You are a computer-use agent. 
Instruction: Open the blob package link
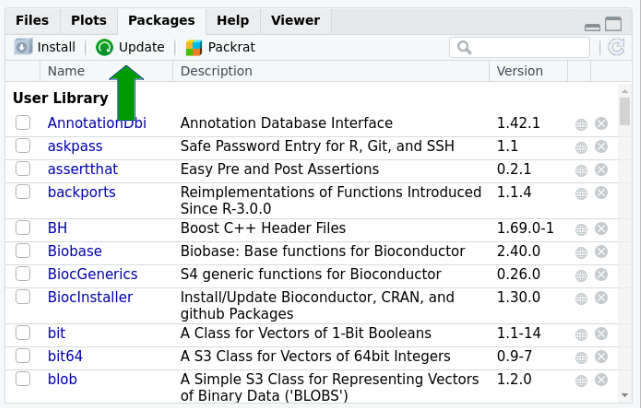(62, 379)
